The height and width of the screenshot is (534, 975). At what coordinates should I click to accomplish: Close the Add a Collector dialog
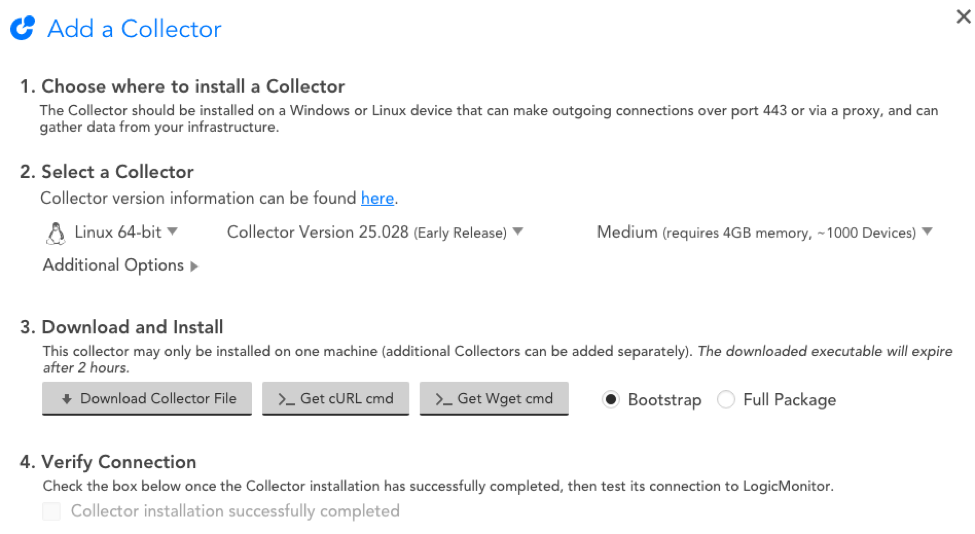click(963, 17)
